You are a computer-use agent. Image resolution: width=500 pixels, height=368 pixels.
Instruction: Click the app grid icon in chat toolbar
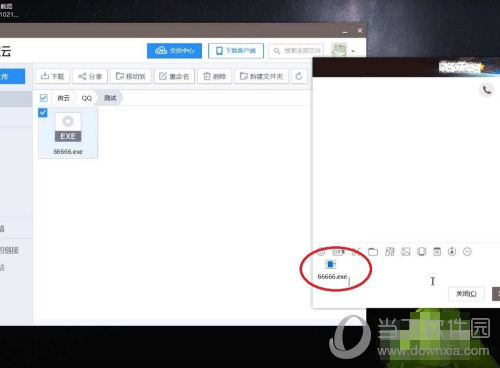pos(390,252)
